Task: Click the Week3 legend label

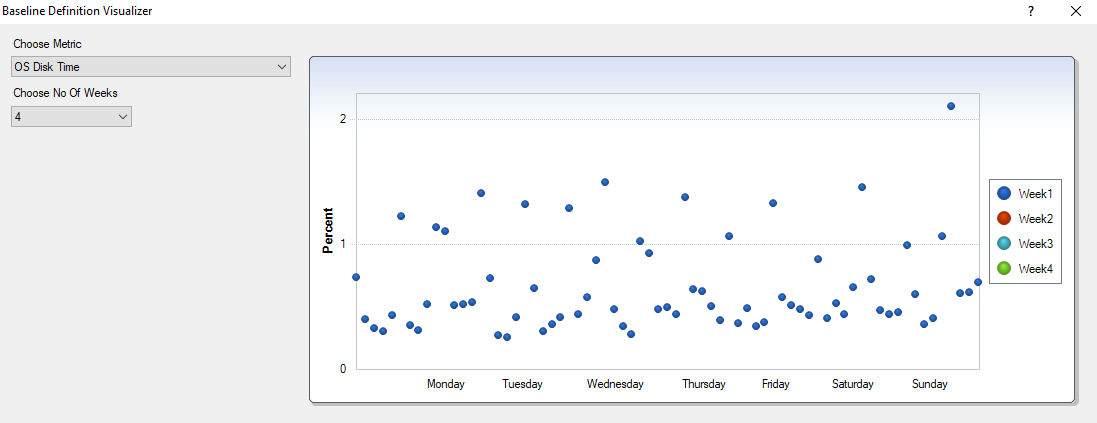Action: pyautogui.click(x=1036, y=244)
